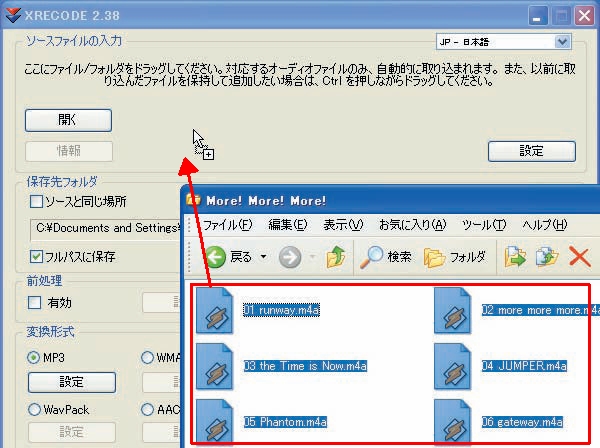
Task: Open the お気に入り(A) menu
Action: (x=412, y=225)
